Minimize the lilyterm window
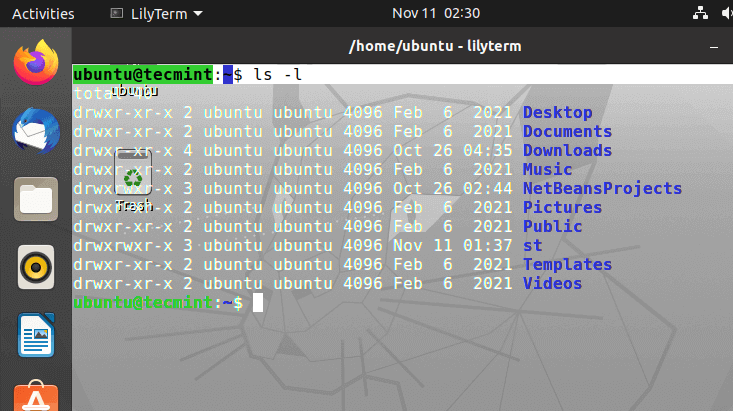Image resolution: width=733 pixels, height=411 pixels. 713,47
